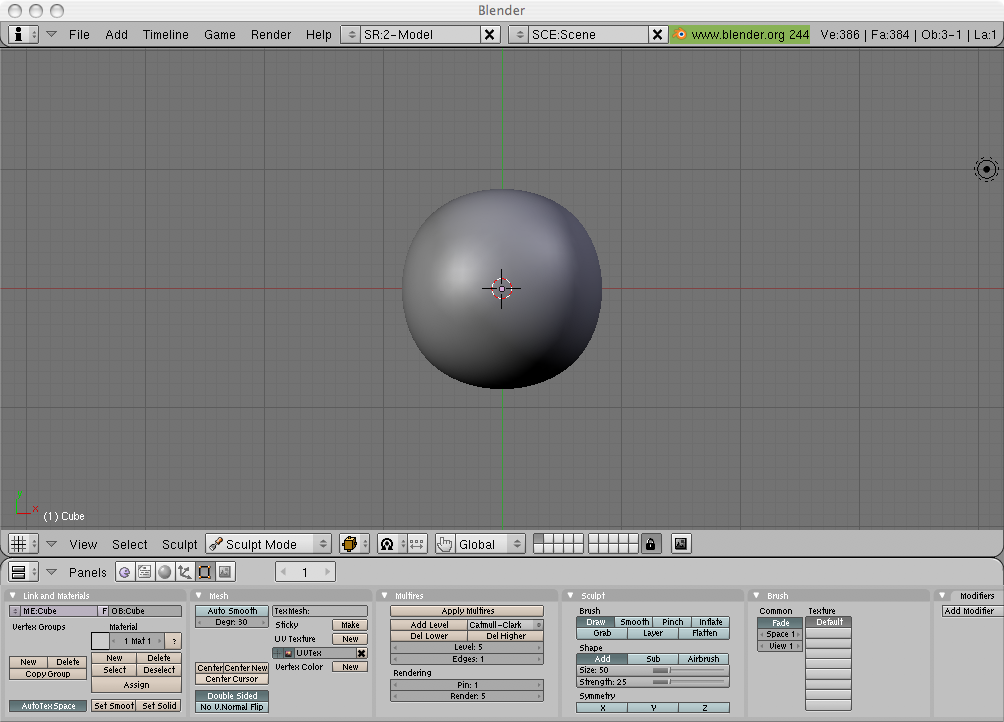Click the proportional editing icon in header

[387, 544]
